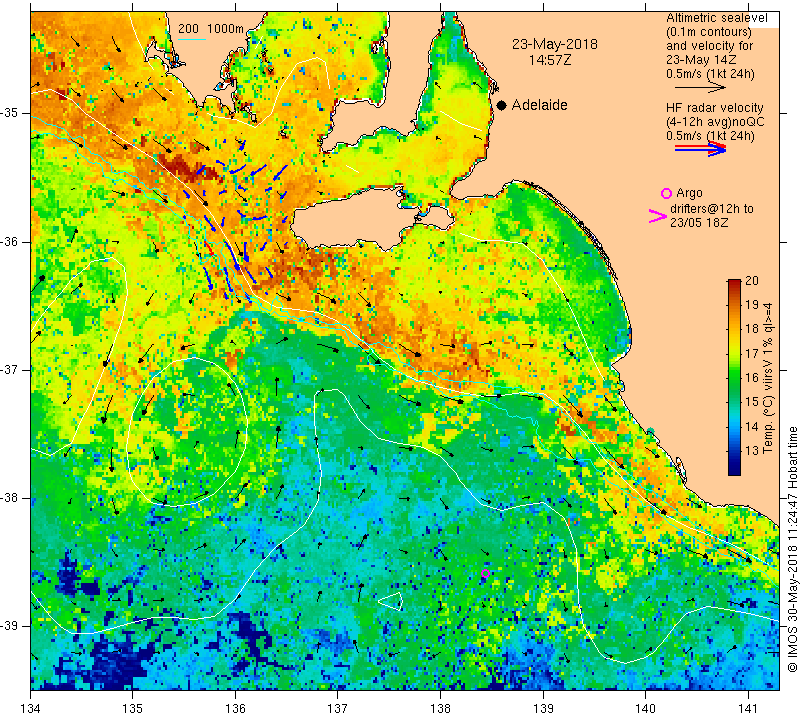Click the black altimetric velocity legend arrow
The image size is (800, 720).
(x=700, y=87)
